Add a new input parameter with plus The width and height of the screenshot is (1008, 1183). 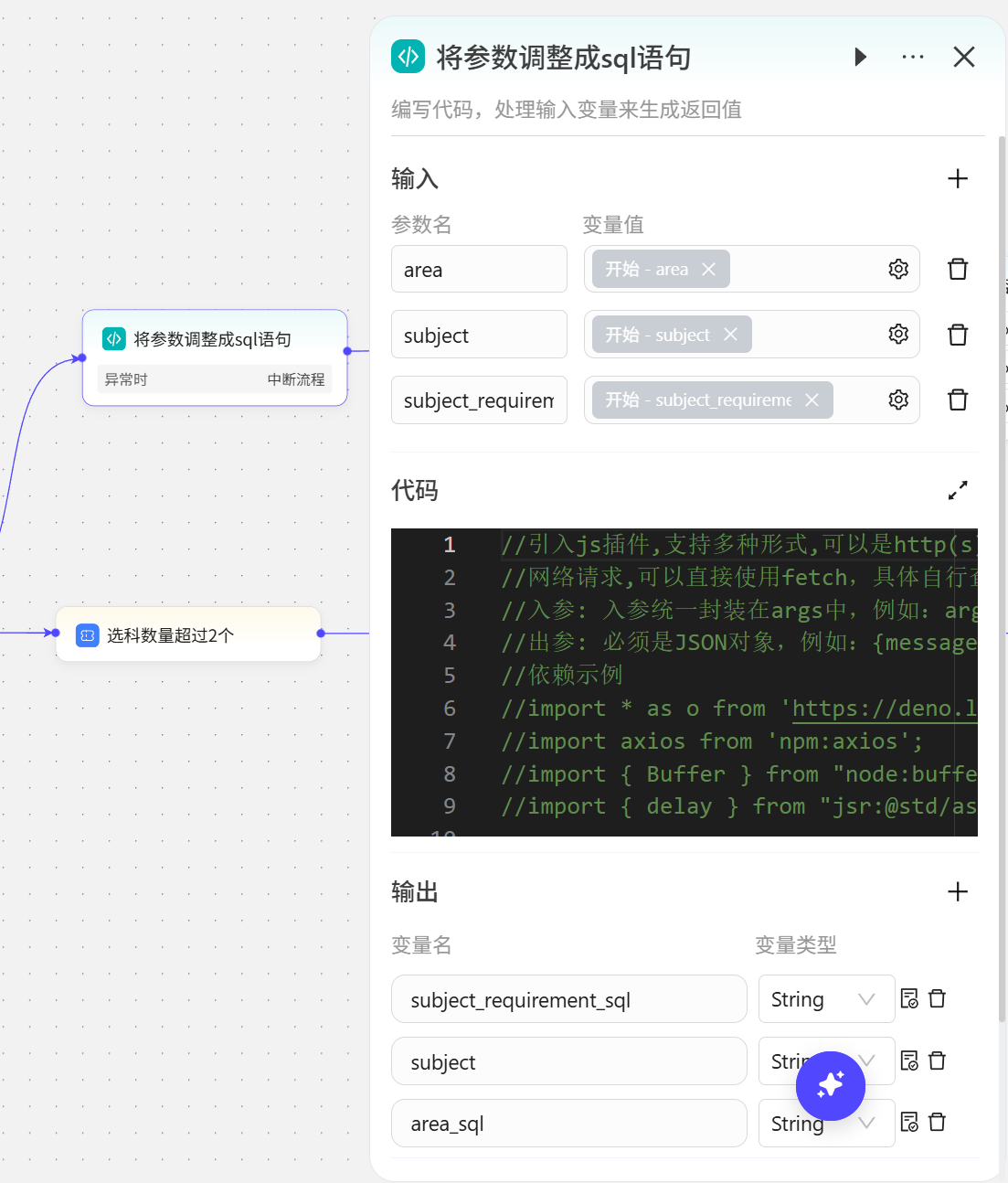tap(957, 178)
